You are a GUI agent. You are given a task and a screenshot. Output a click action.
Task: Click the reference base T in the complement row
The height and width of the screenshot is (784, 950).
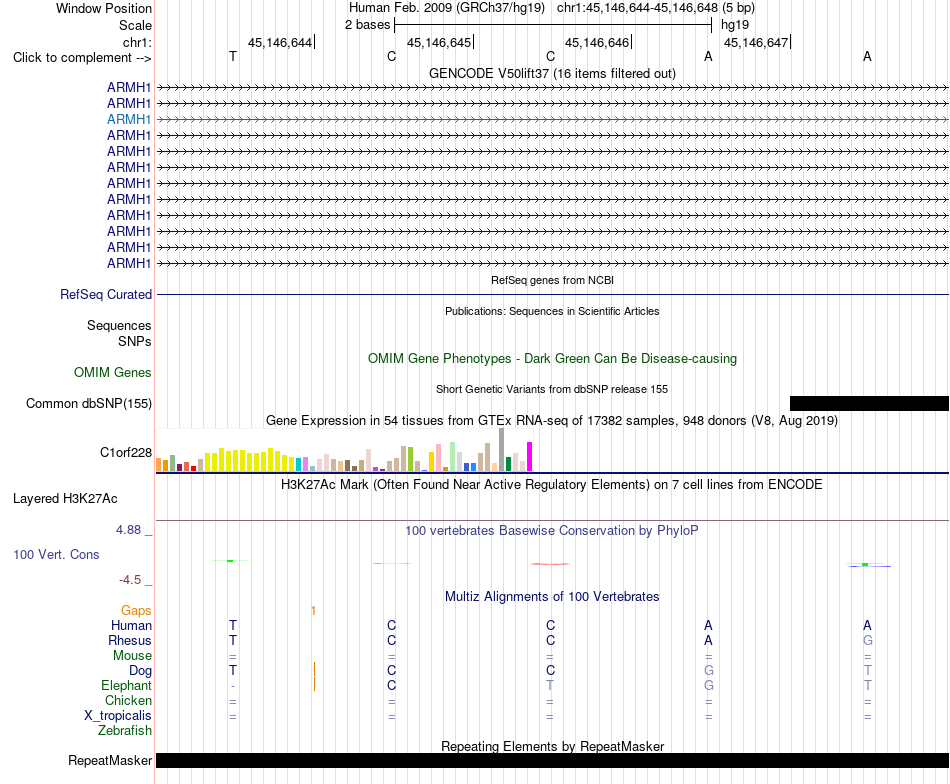(233, 56)
